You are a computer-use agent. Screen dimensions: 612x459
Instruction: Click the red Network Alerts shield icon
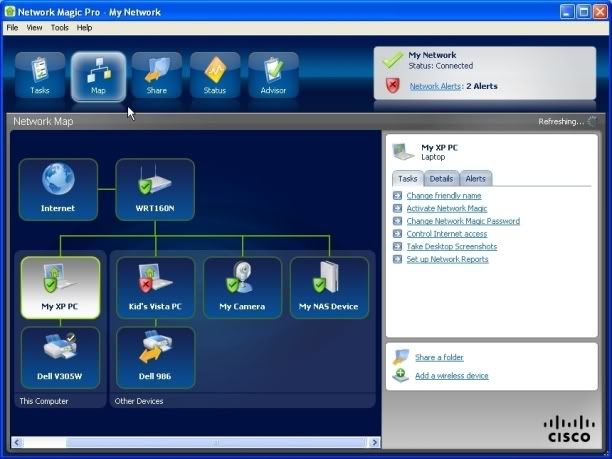(393, 85)
